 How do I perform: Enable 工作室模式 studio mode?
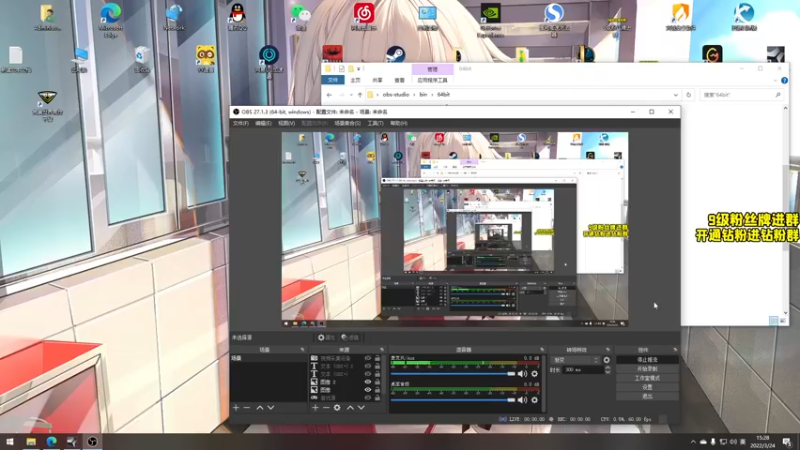click(647, 378)
